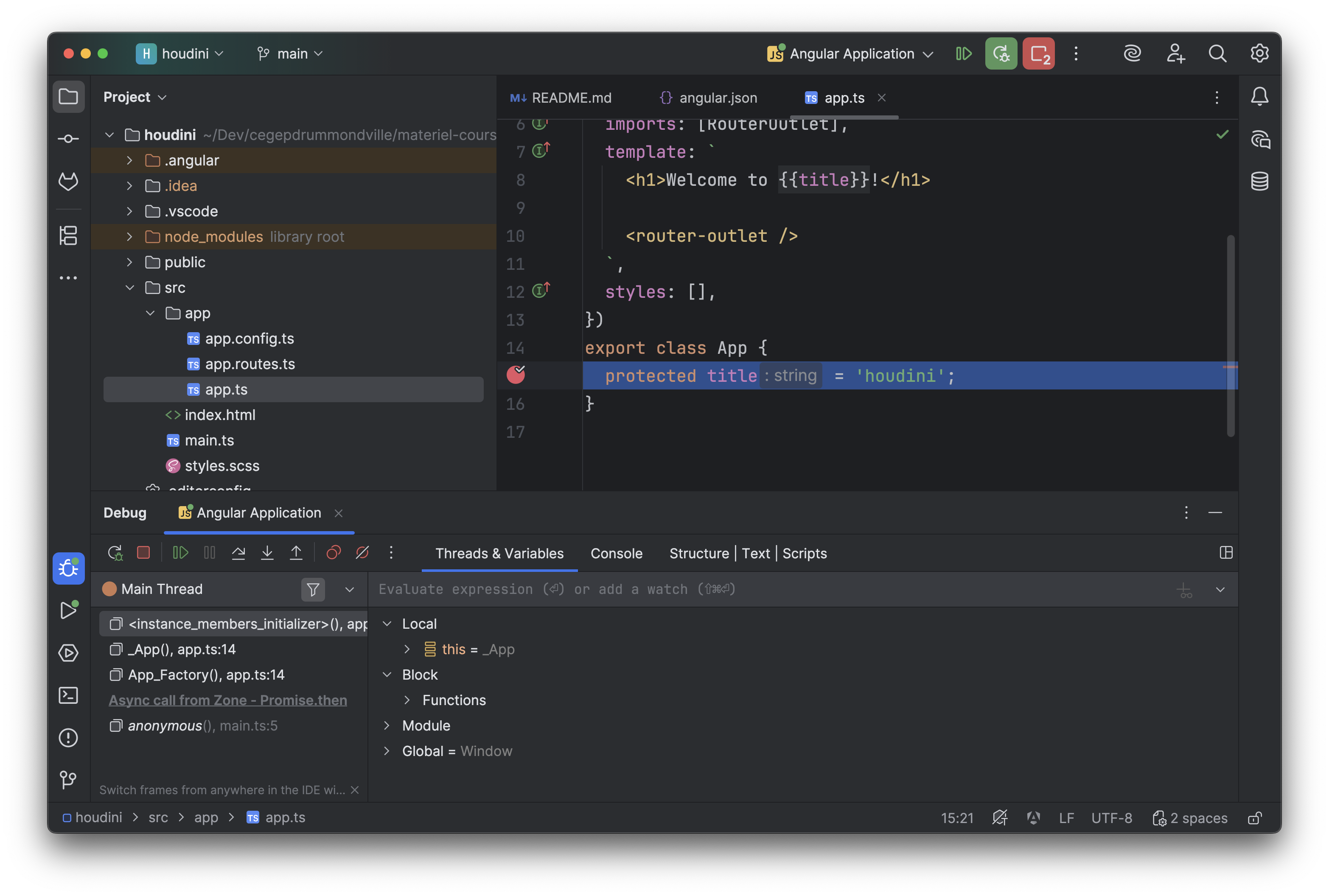This screenshot has height=896, width=1329.
Task: Open the Main Thread dropdown chevron
Action: tap(349, 589)
